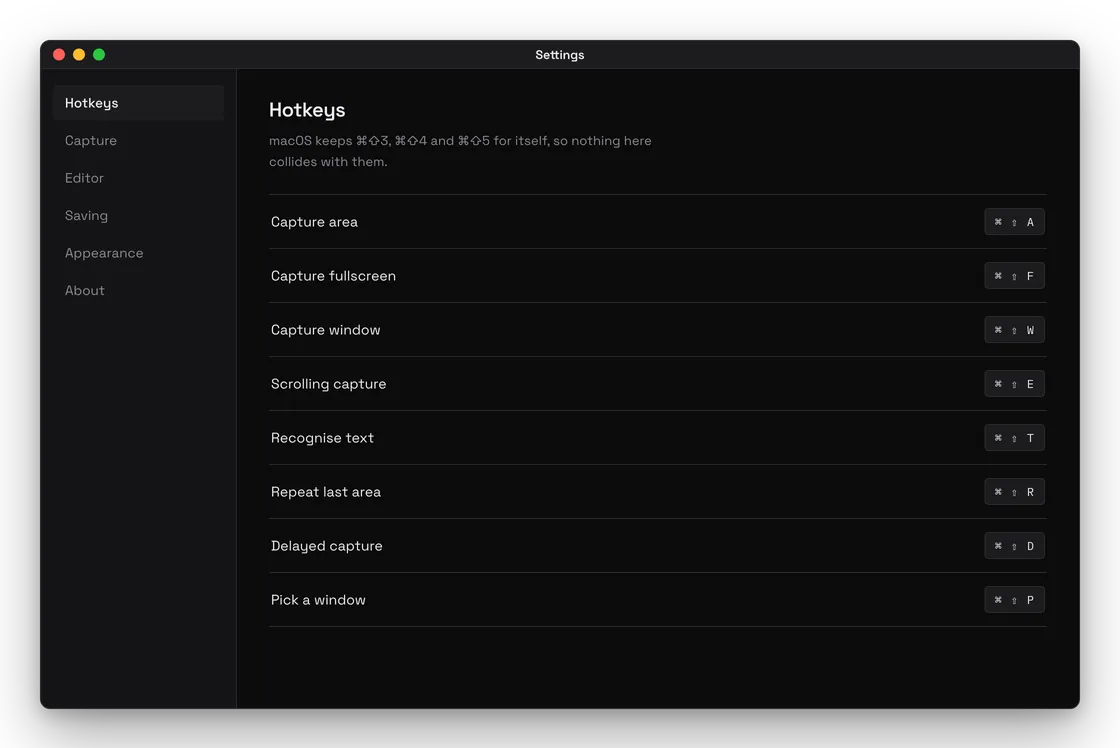This screenshot has height=748, width=1120.
Task: Click the 'Delayed capture' row label
Action: [x=326, y=546]
